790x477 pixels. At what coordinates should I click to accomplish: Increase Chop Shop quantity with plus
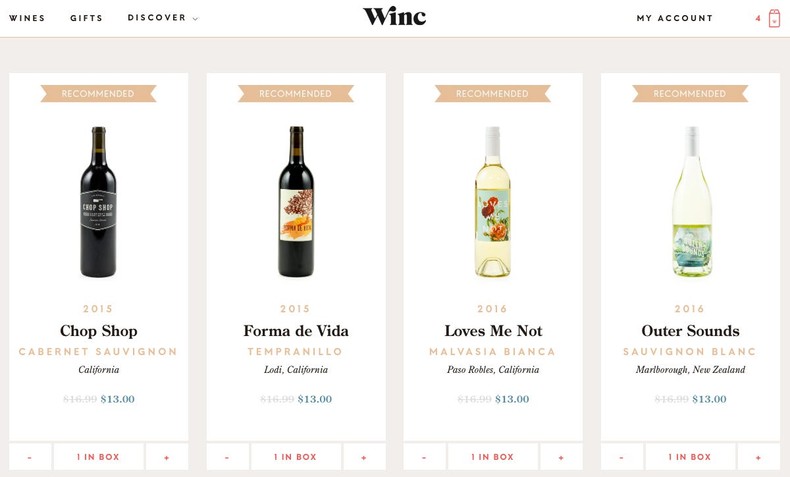tap(167, 457)
